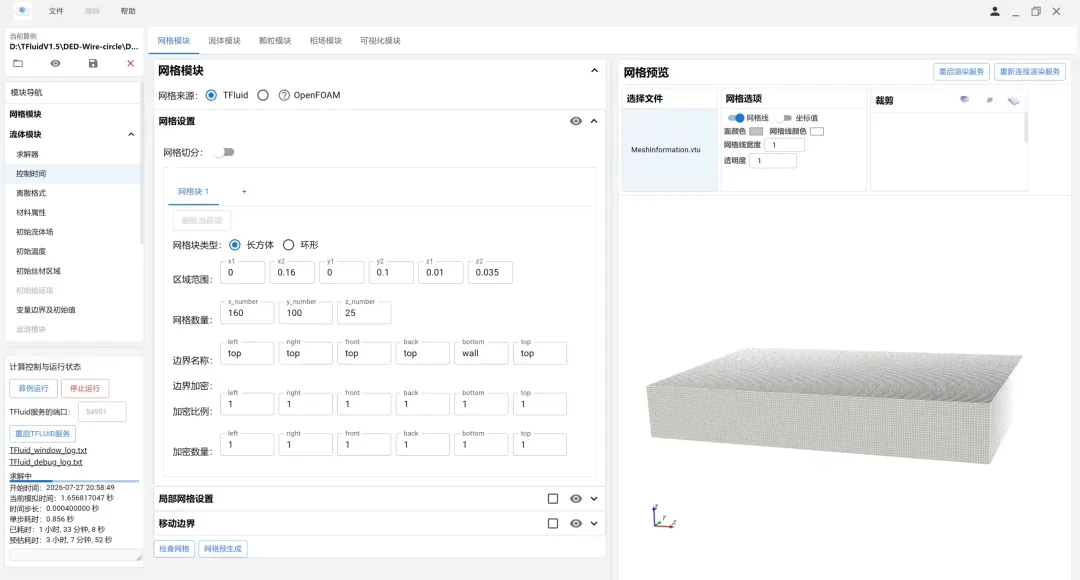Image resolution: width=1080 pixels, height=580 pixels.
Task: Toggle the 网格切分 switch
Action: coord(224,152)
